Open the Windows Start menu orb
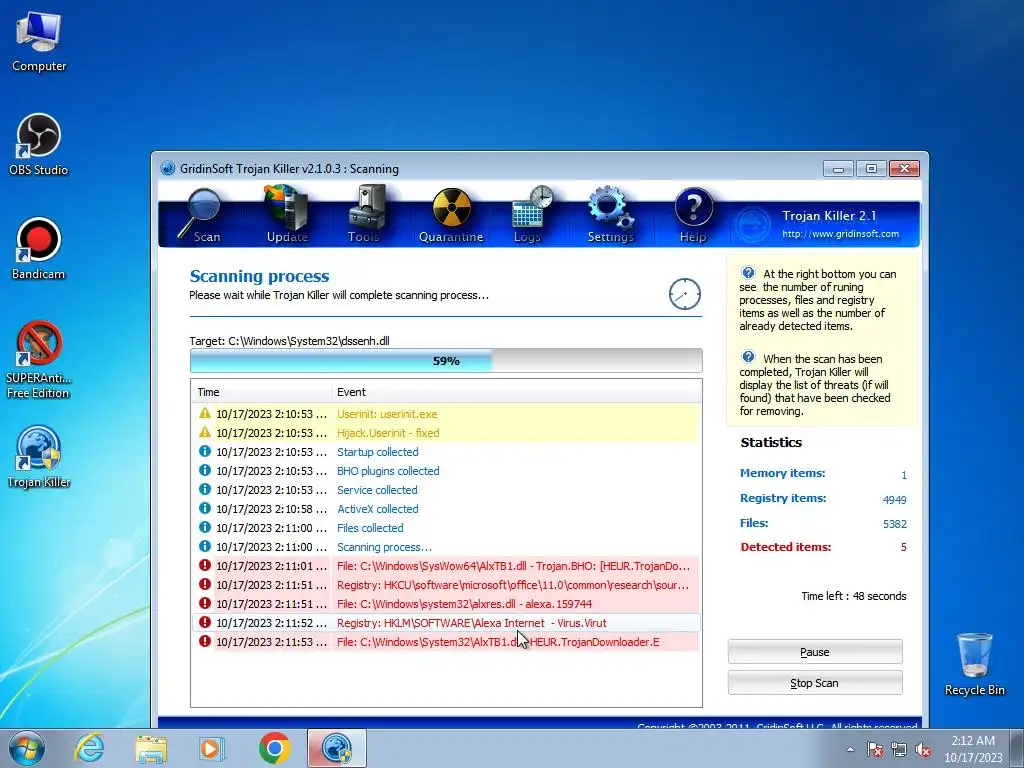The height and width of the screenshot is (768, 1024). coord(27,748)
